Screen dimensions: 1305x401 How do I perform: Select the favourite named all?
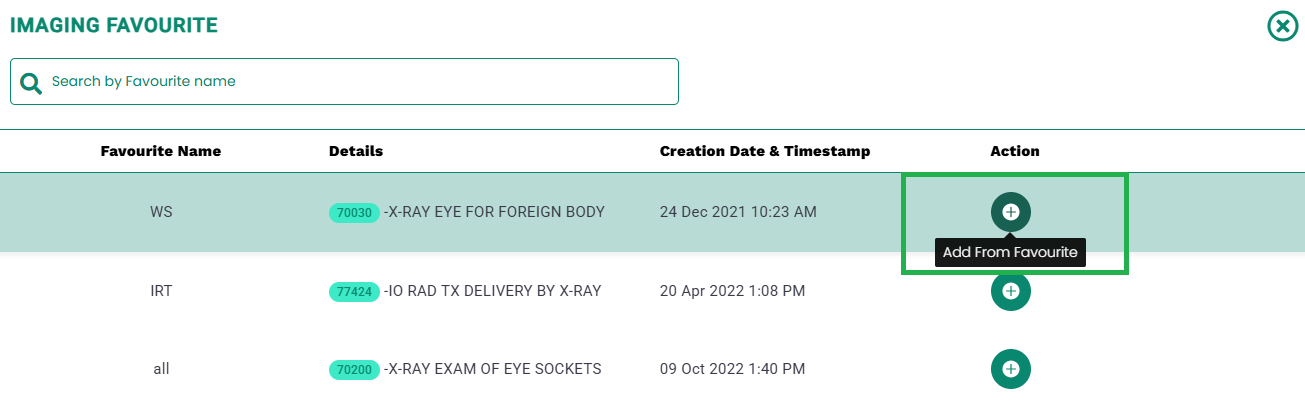pos(161,369)
